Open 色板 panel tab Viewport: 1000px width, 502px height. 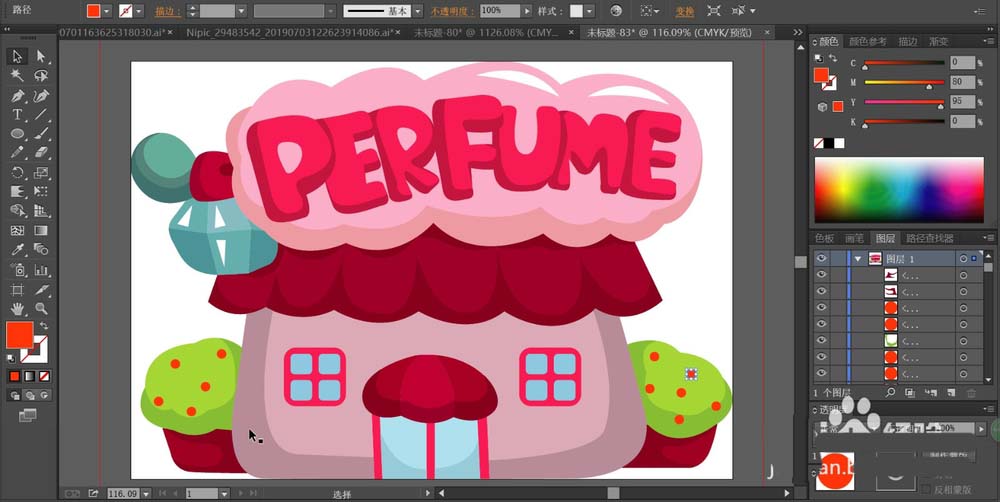coord(824,238)
